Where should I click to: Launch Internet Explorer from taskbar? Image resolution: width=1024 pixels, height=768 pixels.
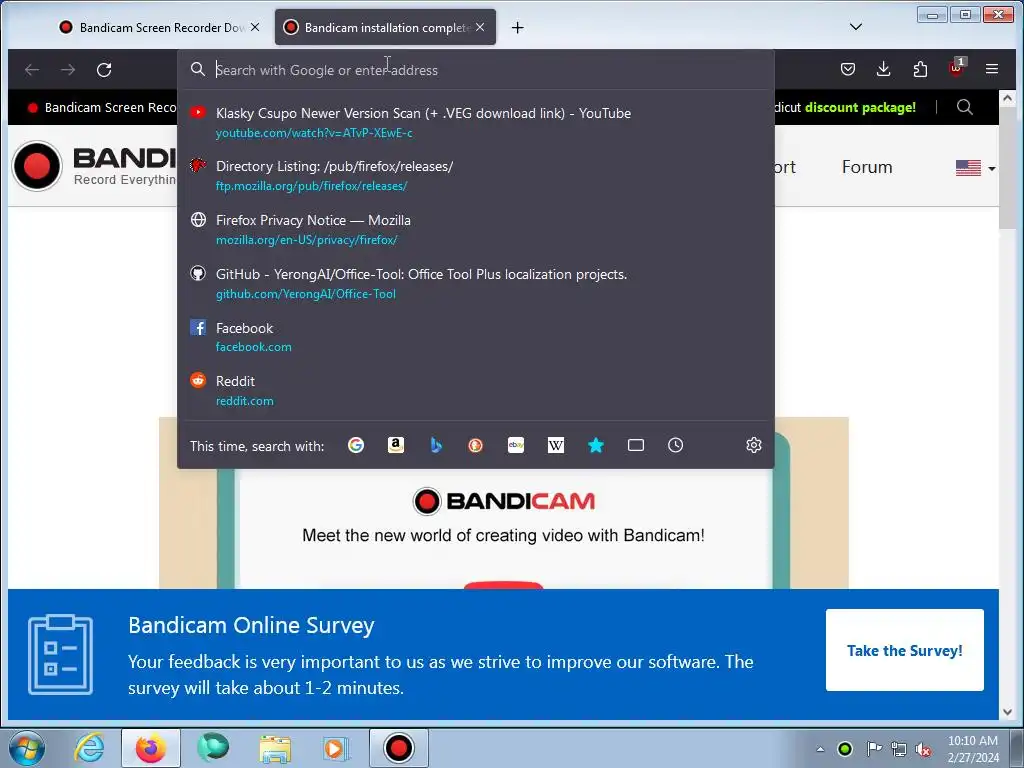[x=89, y=748]
